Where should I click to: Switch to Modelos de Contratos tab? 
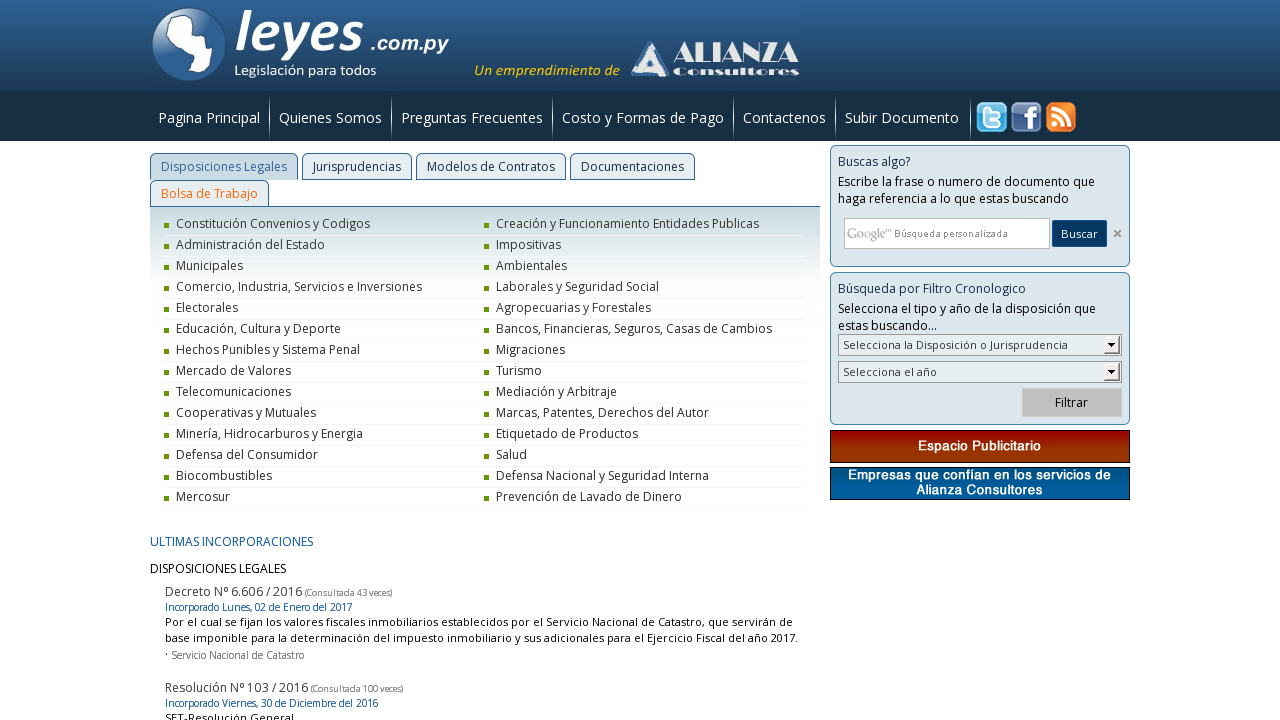(491, 166)
